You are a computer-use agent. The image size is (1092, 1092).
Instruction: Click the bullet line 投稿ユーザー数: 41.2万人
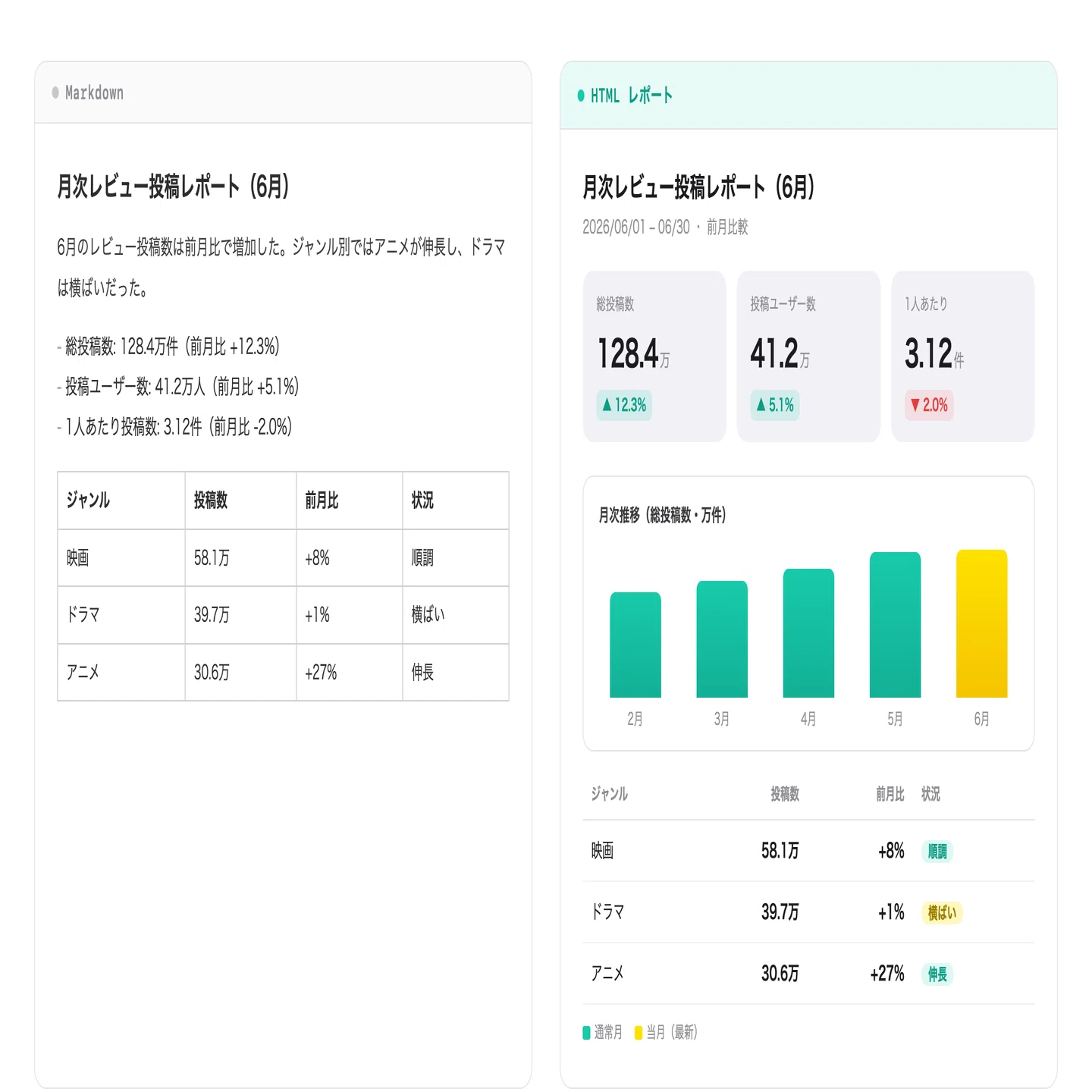point(178,387)
